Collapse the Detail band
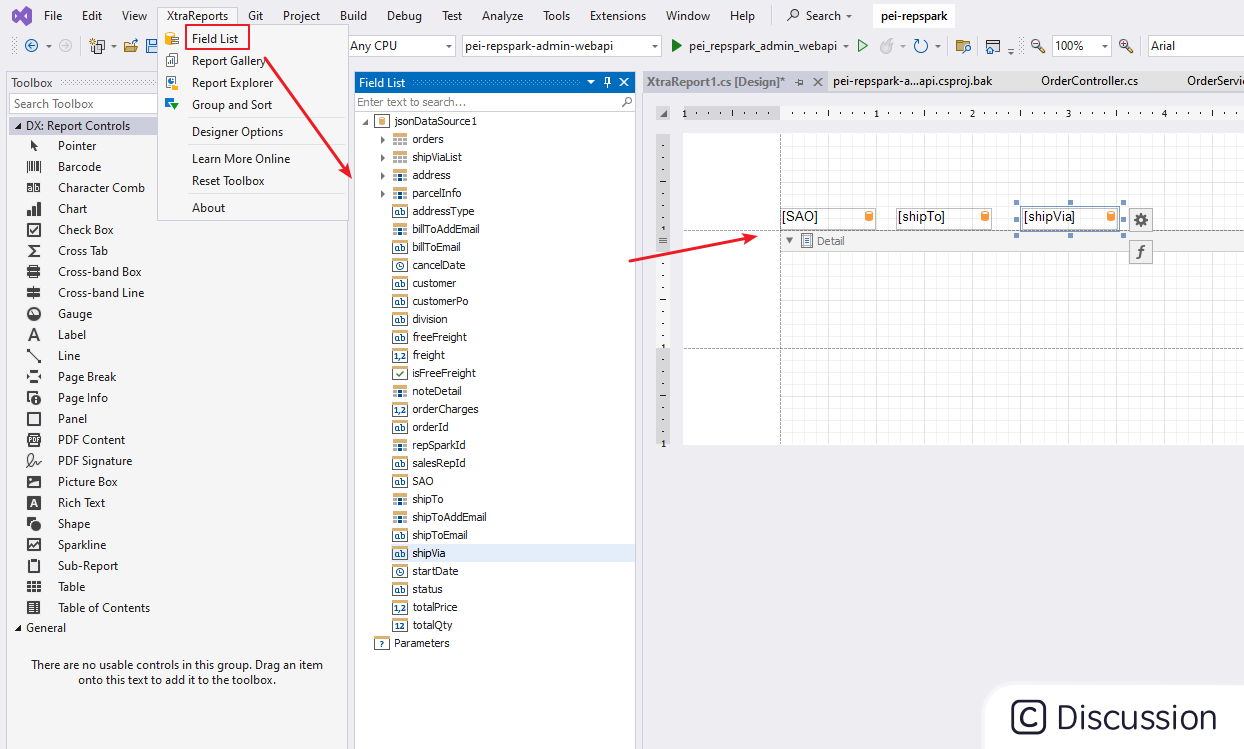This screenshot has height=749, width=1244. pyautogui.click(x=789, y=240)
